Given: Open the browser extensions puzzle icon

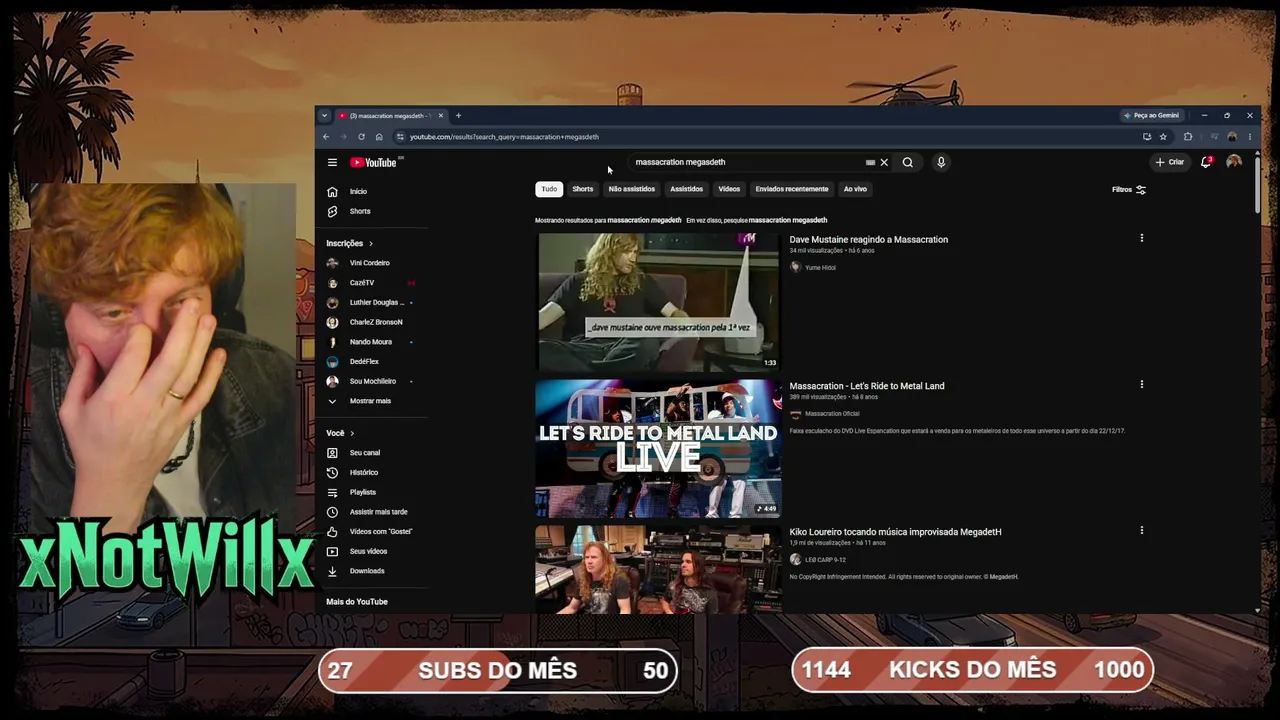Looking at the screenshot, I should (x=1188, y=137).
